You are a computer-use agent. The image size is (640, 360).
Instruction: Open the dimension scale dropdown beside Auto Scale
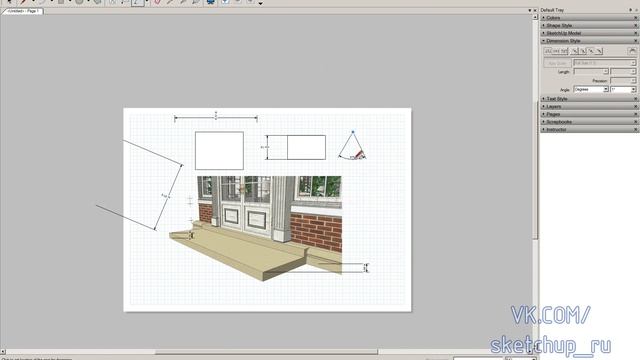[605, 63]
